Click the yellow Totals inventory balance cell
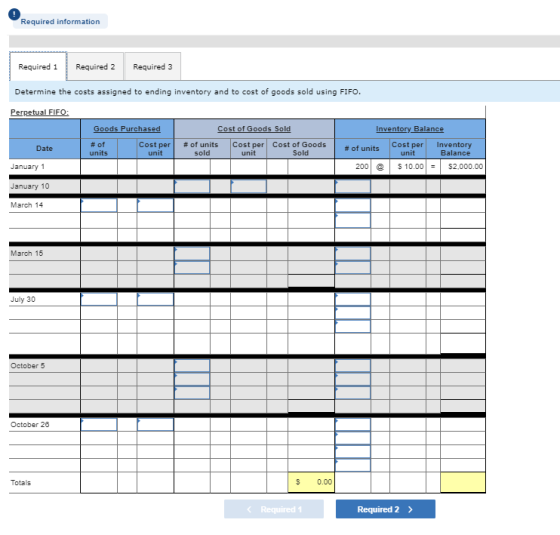560x535 pixels. click(463, 482)
